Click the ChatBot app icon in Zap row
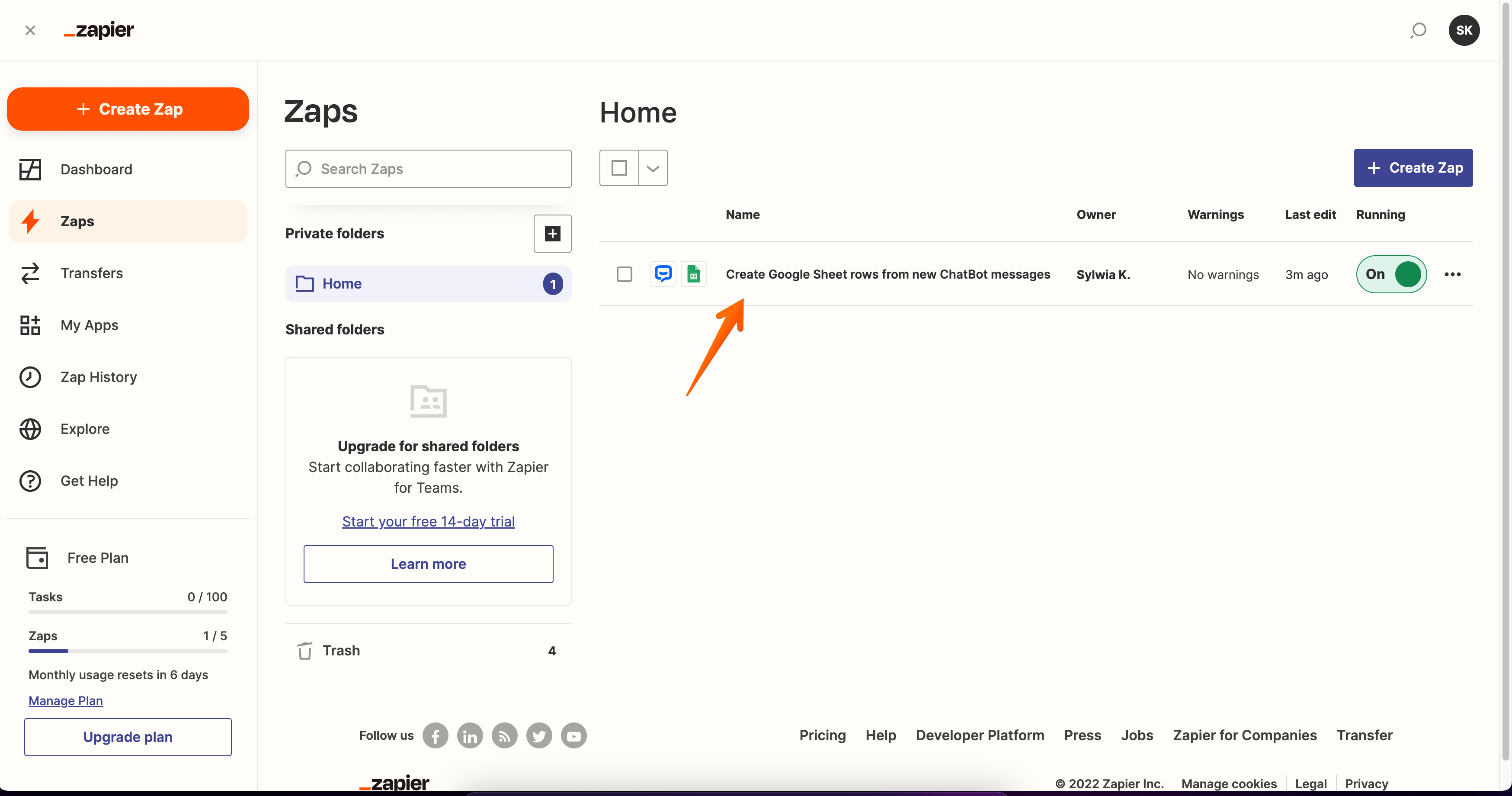The height and width of the screenshot is (796, 1512). (x=663, y=274)
